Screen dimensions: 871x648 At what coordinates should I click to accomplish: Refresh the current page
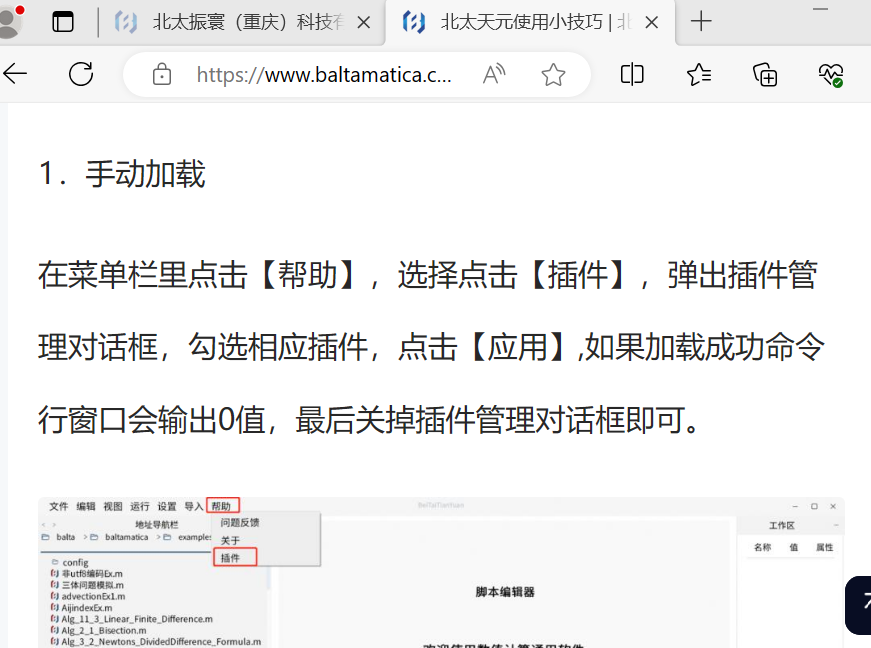click(80, 74)
